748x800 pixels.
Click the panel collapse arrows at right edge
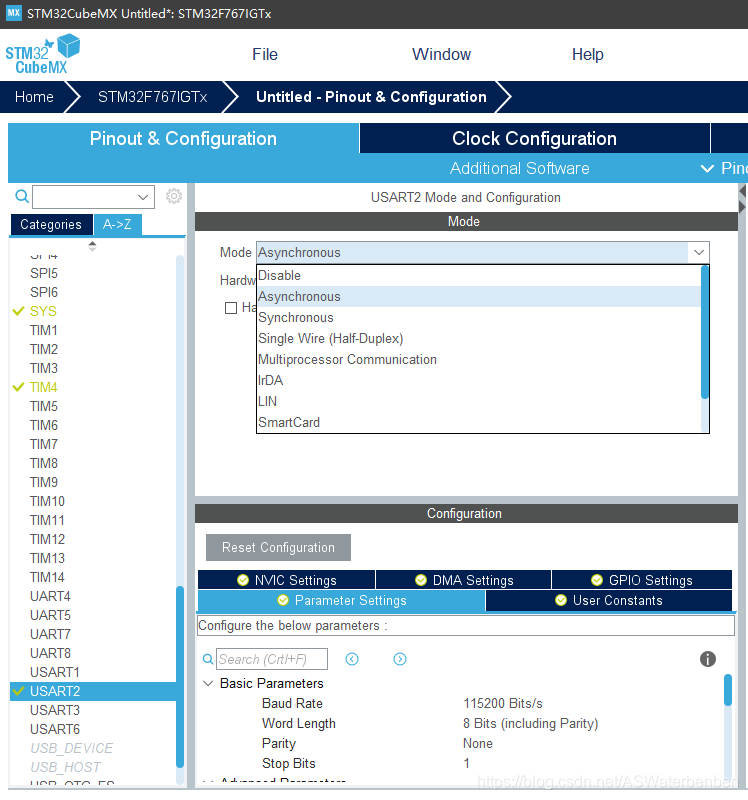[742, 199]
